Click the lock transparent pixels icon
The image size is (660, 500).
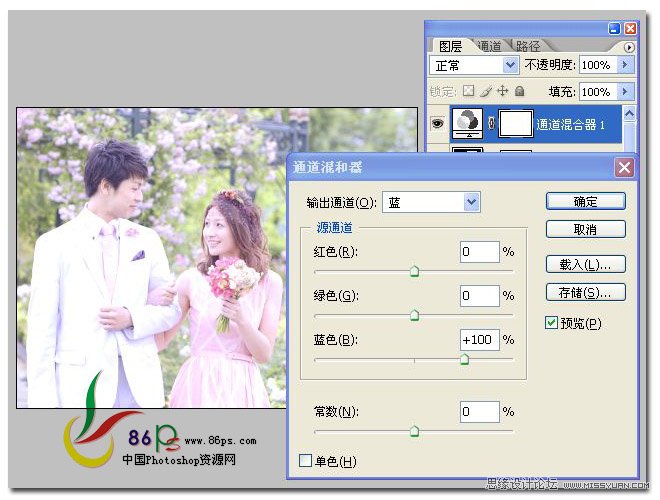(468, 90)
